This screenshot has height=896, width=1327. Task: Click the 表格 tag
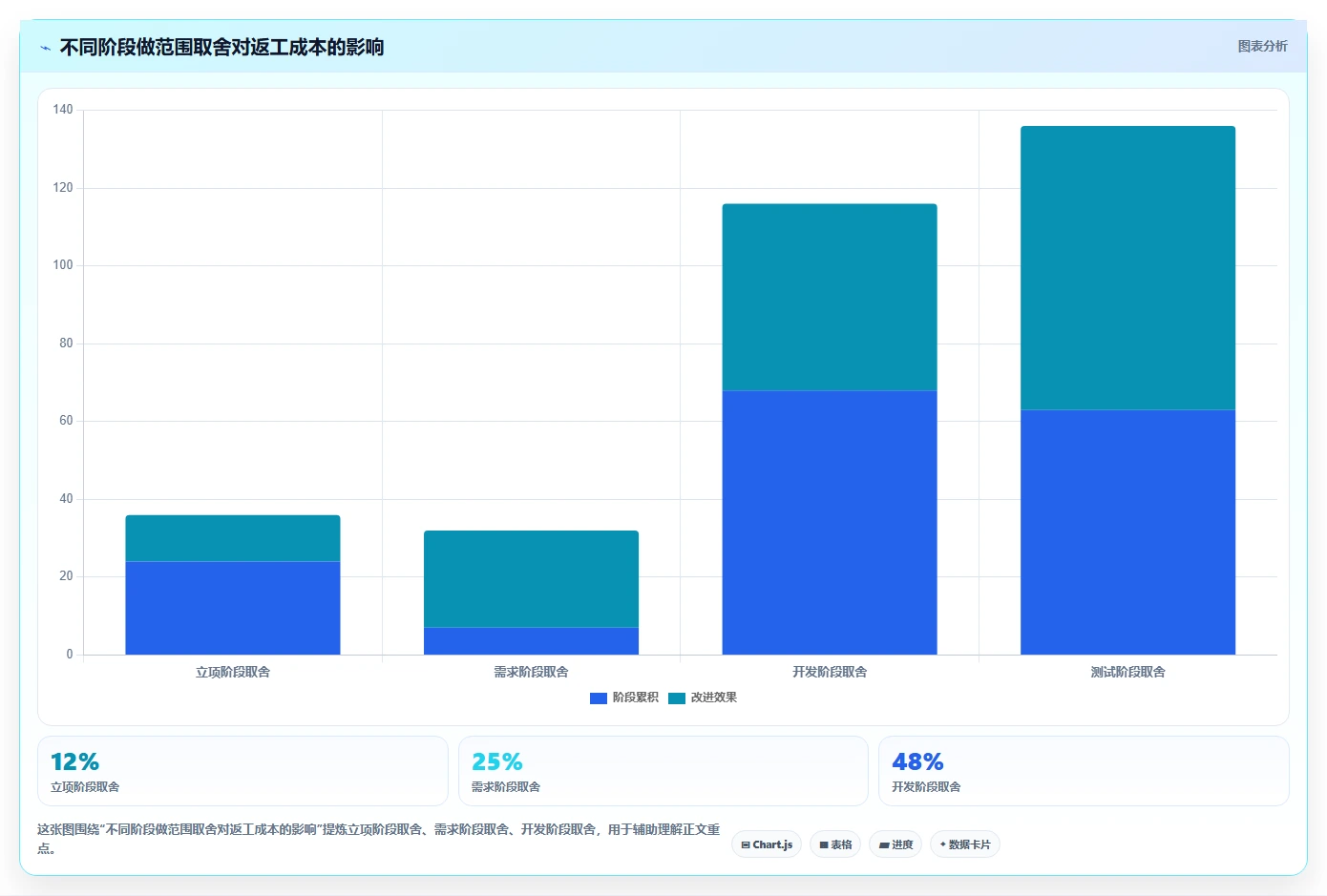835,844
